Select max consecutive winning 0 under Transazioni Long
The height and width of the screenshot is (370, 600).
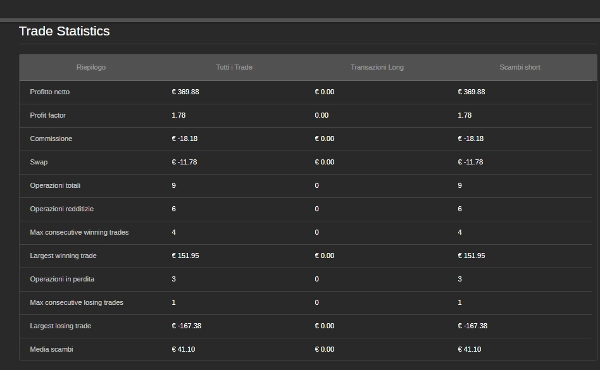click(317, 232)
